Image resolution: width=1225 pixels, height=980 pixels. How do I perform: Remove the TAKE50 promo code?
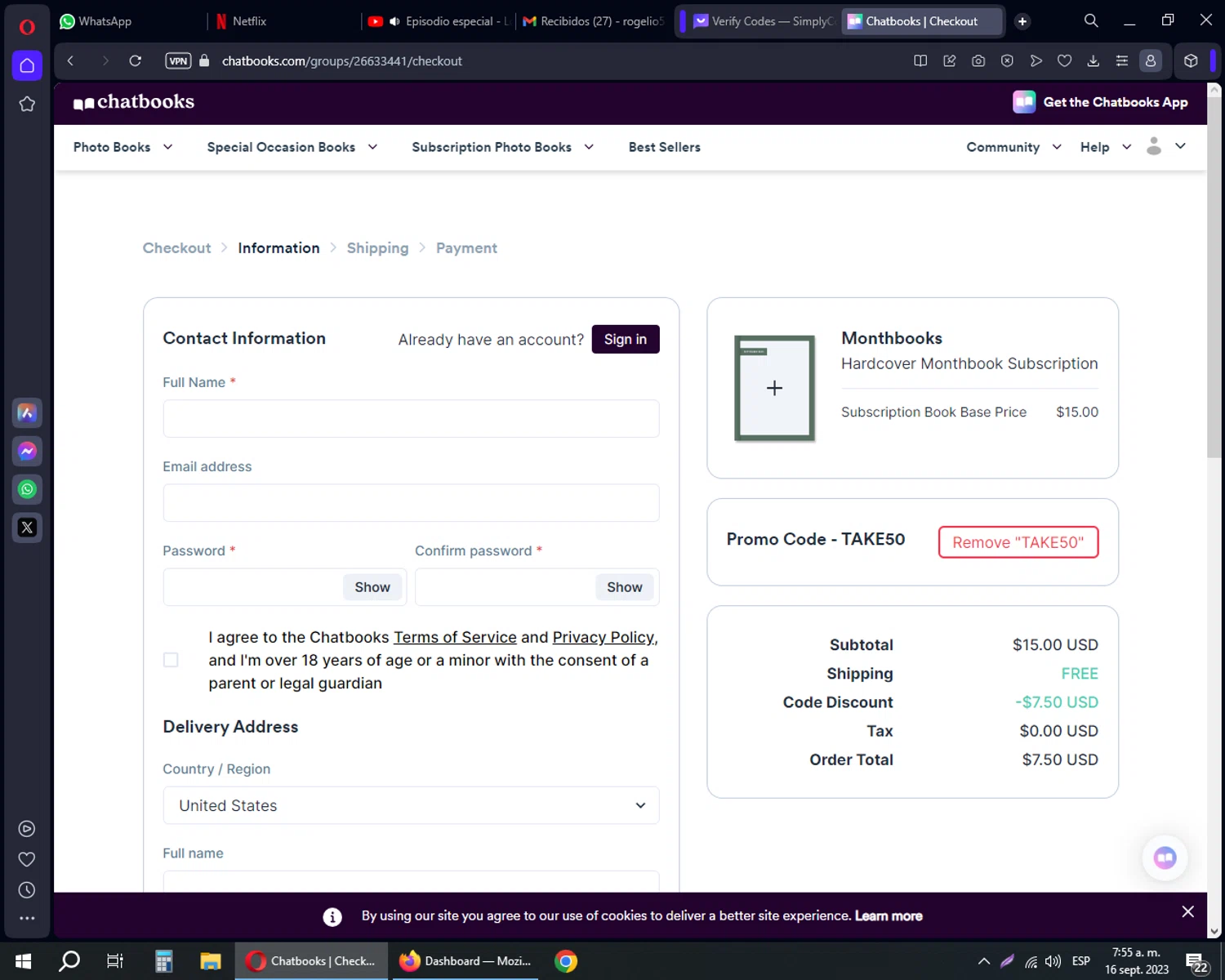click(x=1018, y=542)
